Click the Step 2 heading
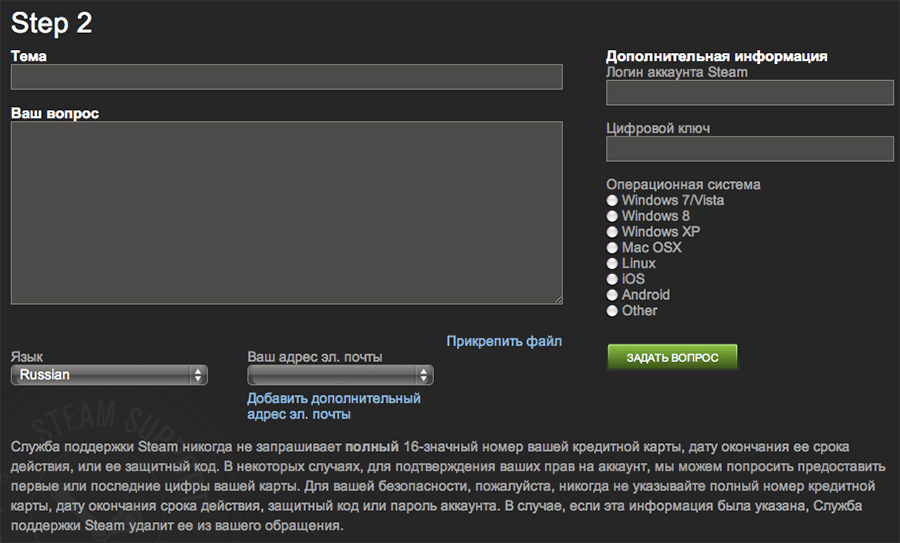This screenshot has height=543, width=900. point(52,24)
